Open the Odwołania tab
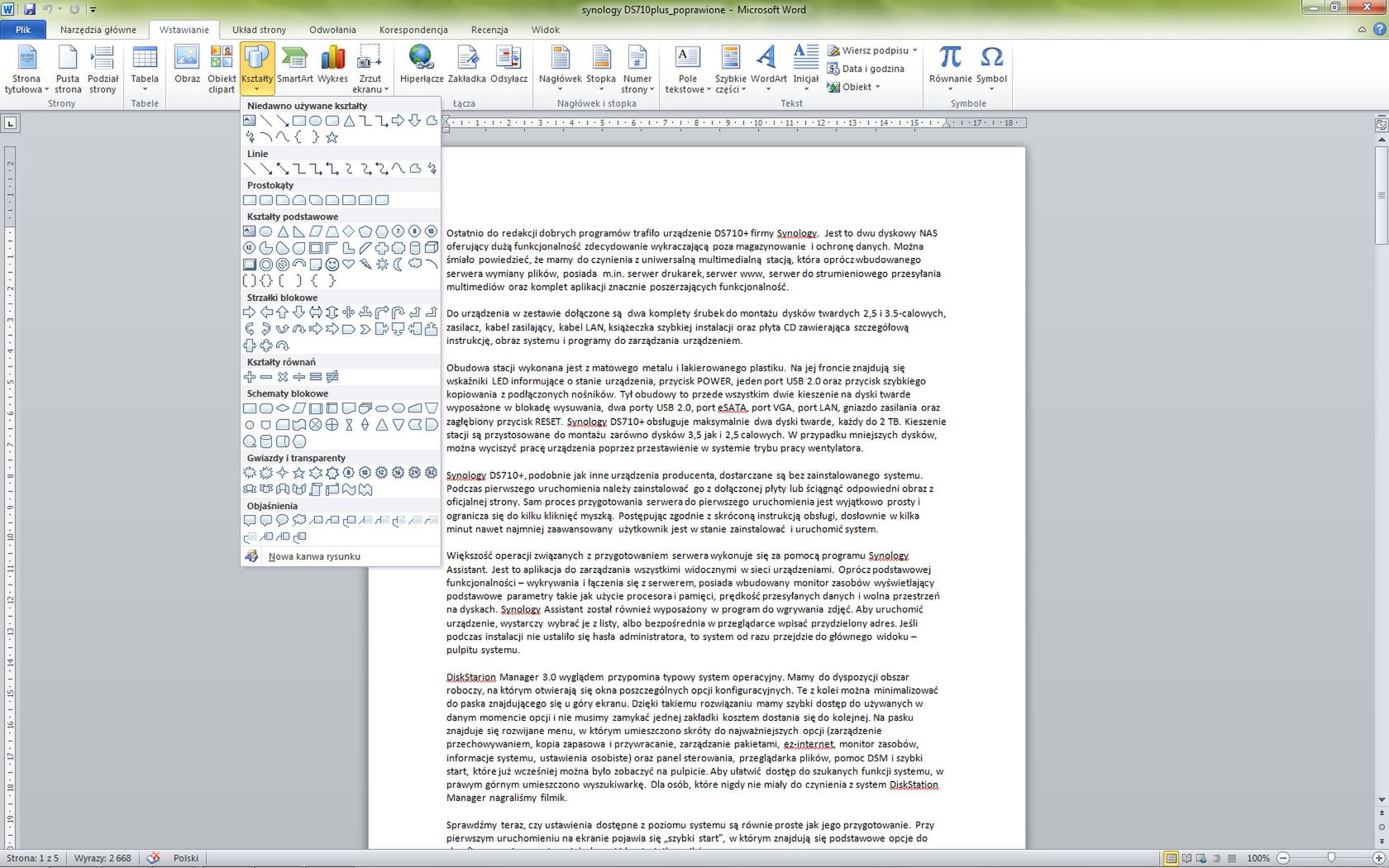 click(x=332, y=30)
